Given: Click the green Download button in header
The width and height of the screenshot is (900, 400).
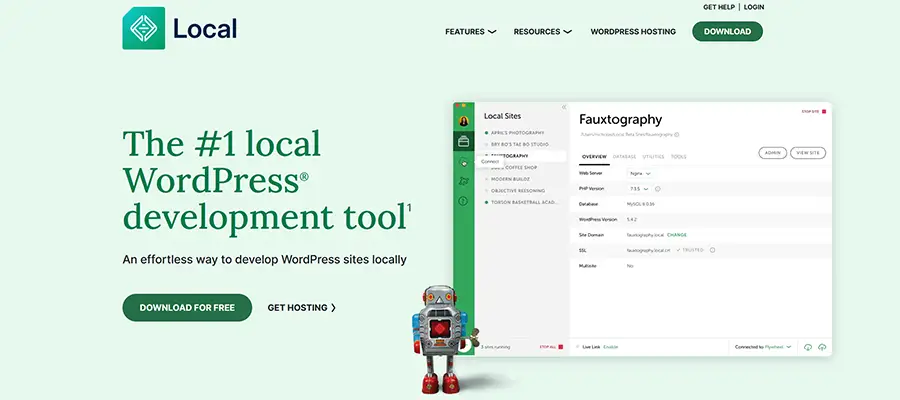Looking at the screenshot, I should [727, 32].
